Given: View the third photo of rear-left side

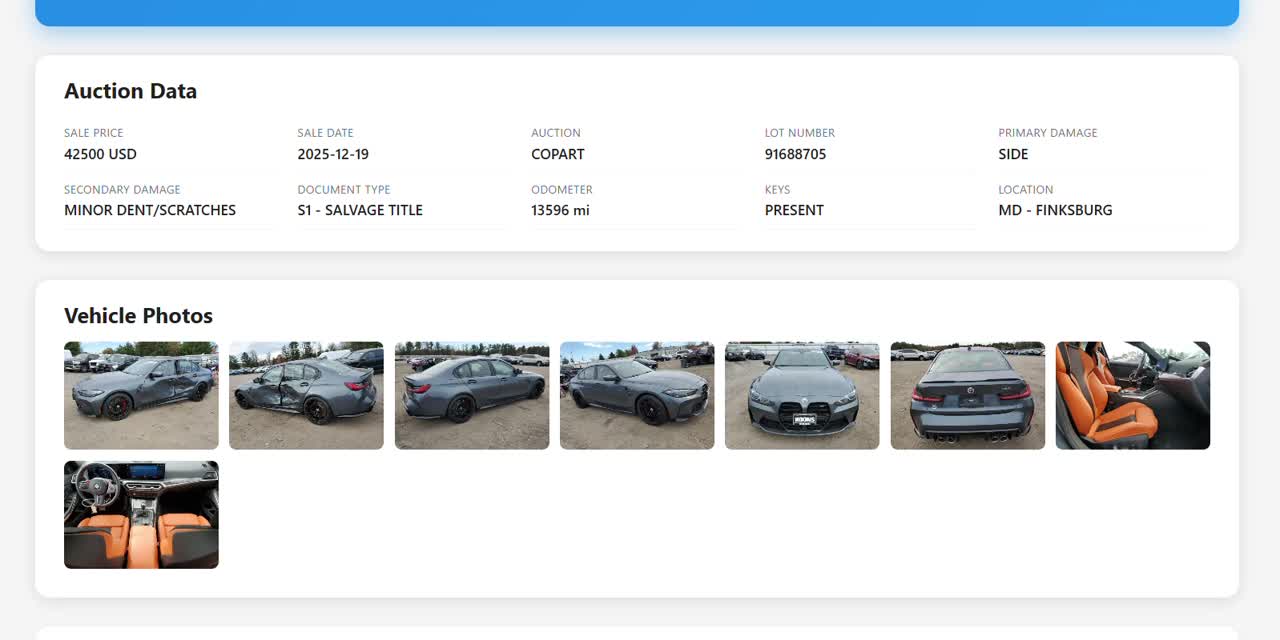Looking at the screenshot, I should pos(472,395).
